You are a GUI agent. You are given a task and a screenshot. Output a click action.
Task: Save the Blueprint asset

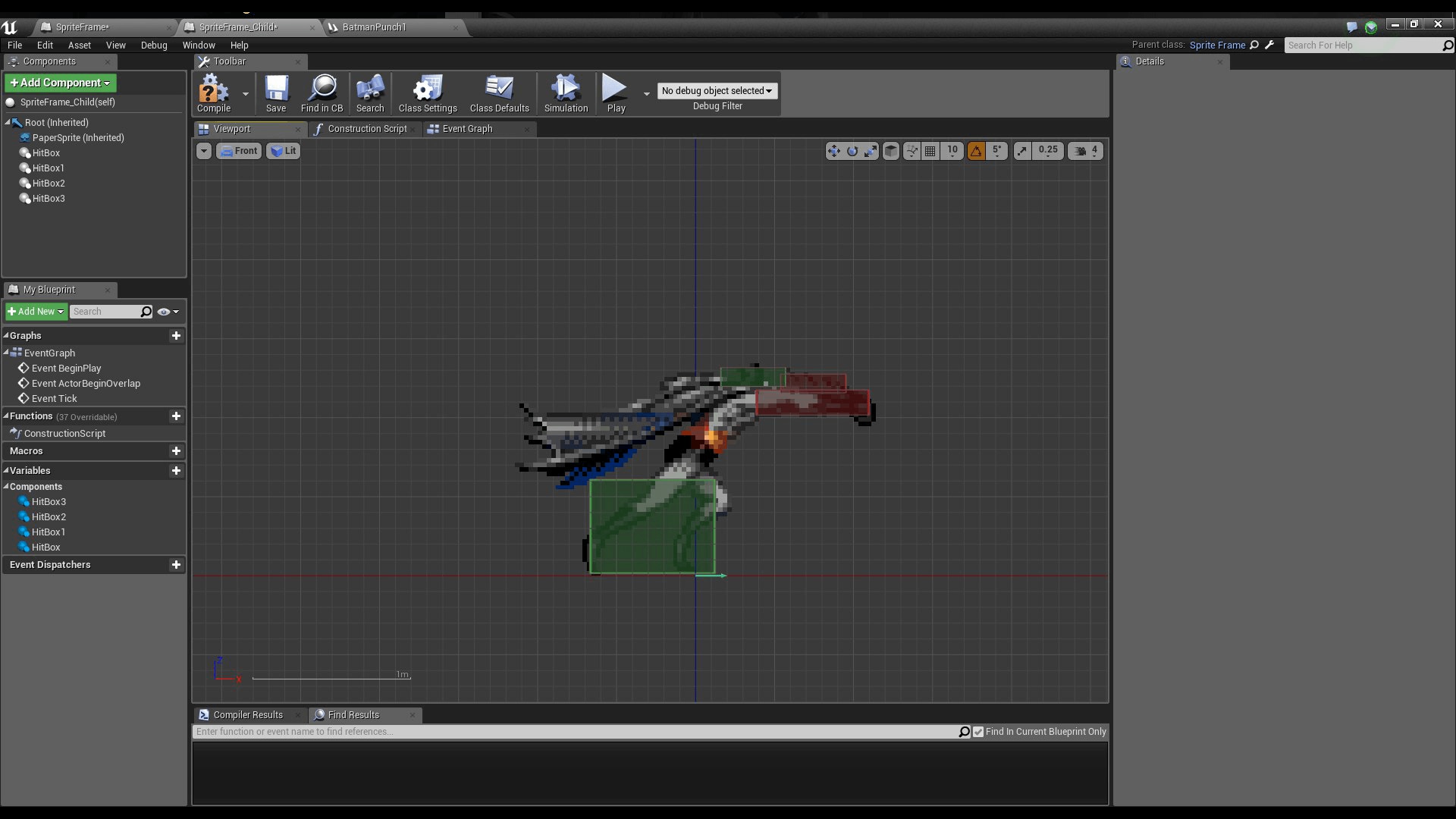[276, 93]
